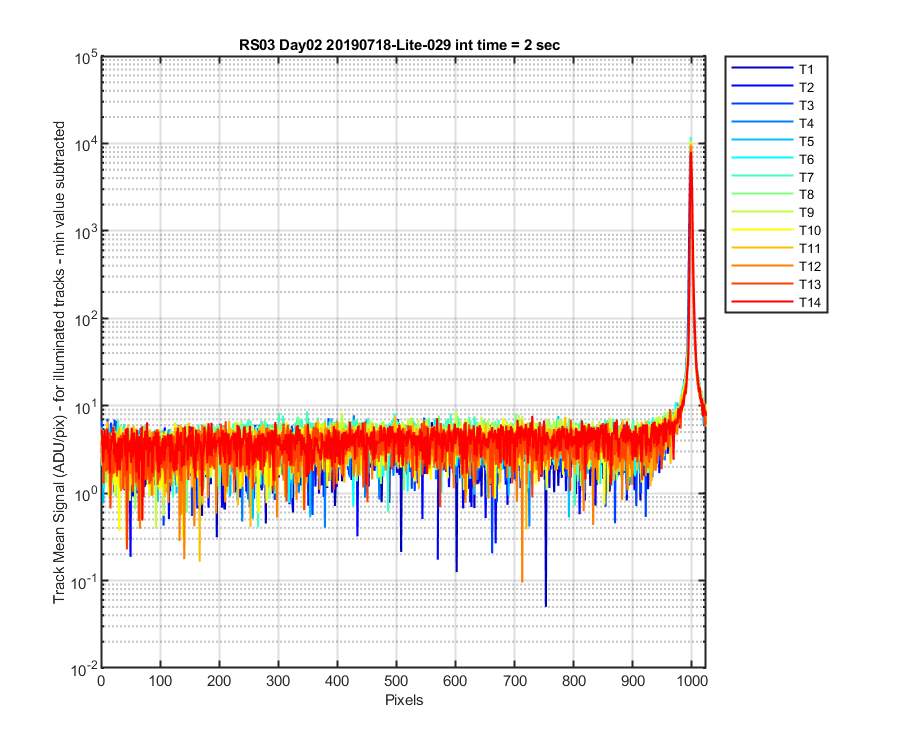Select the T14 legend entry

tap(776, 302)
